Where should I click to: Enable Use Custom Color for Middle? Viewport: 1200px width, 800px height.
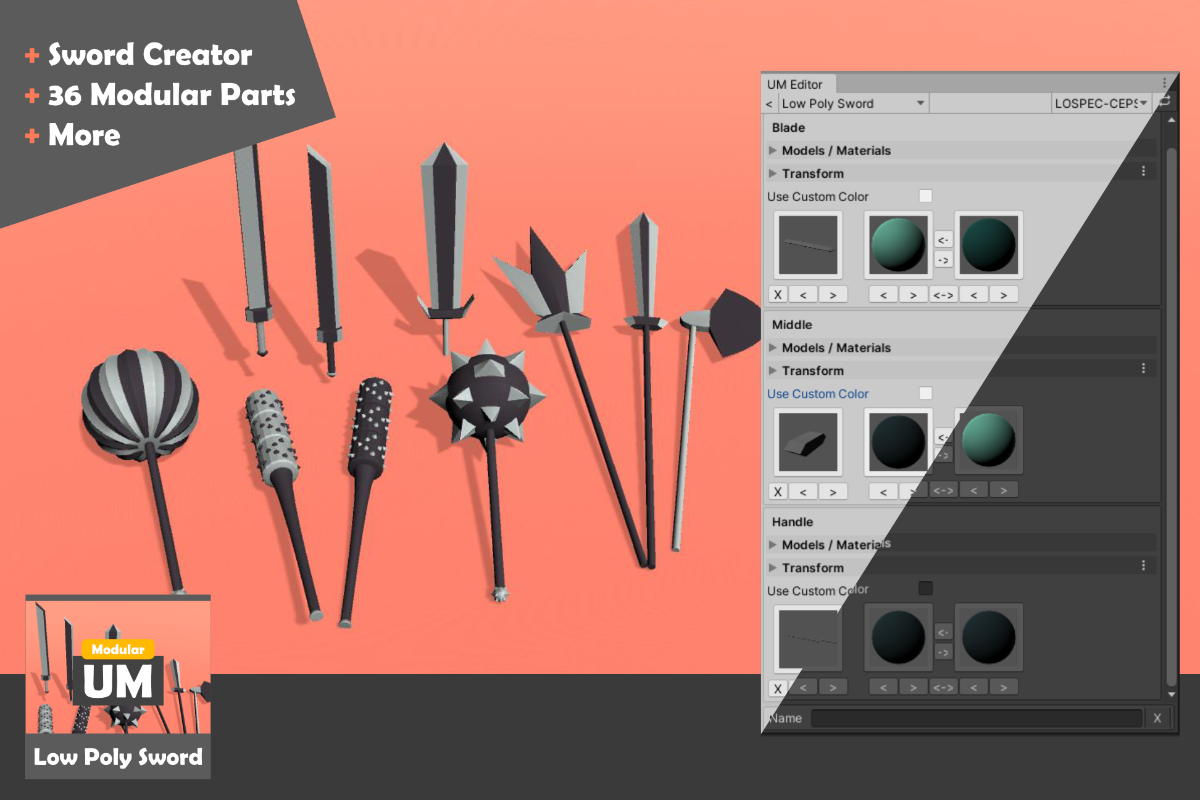(x=925, y=393)
